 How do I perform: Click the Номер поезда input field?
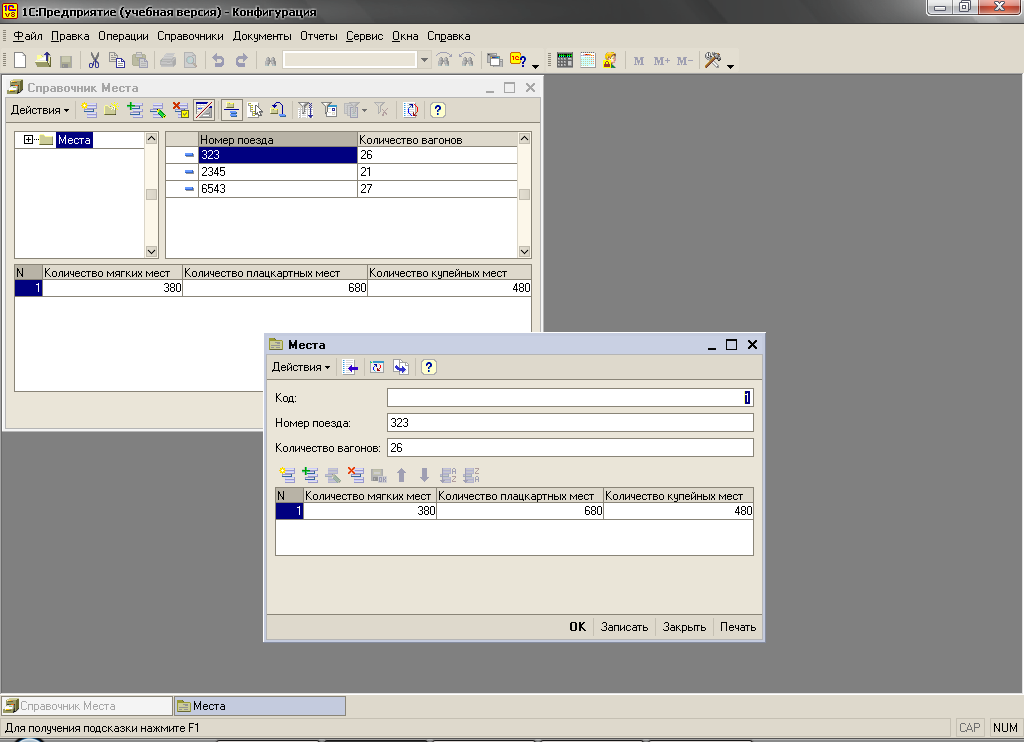pos(569,423)
